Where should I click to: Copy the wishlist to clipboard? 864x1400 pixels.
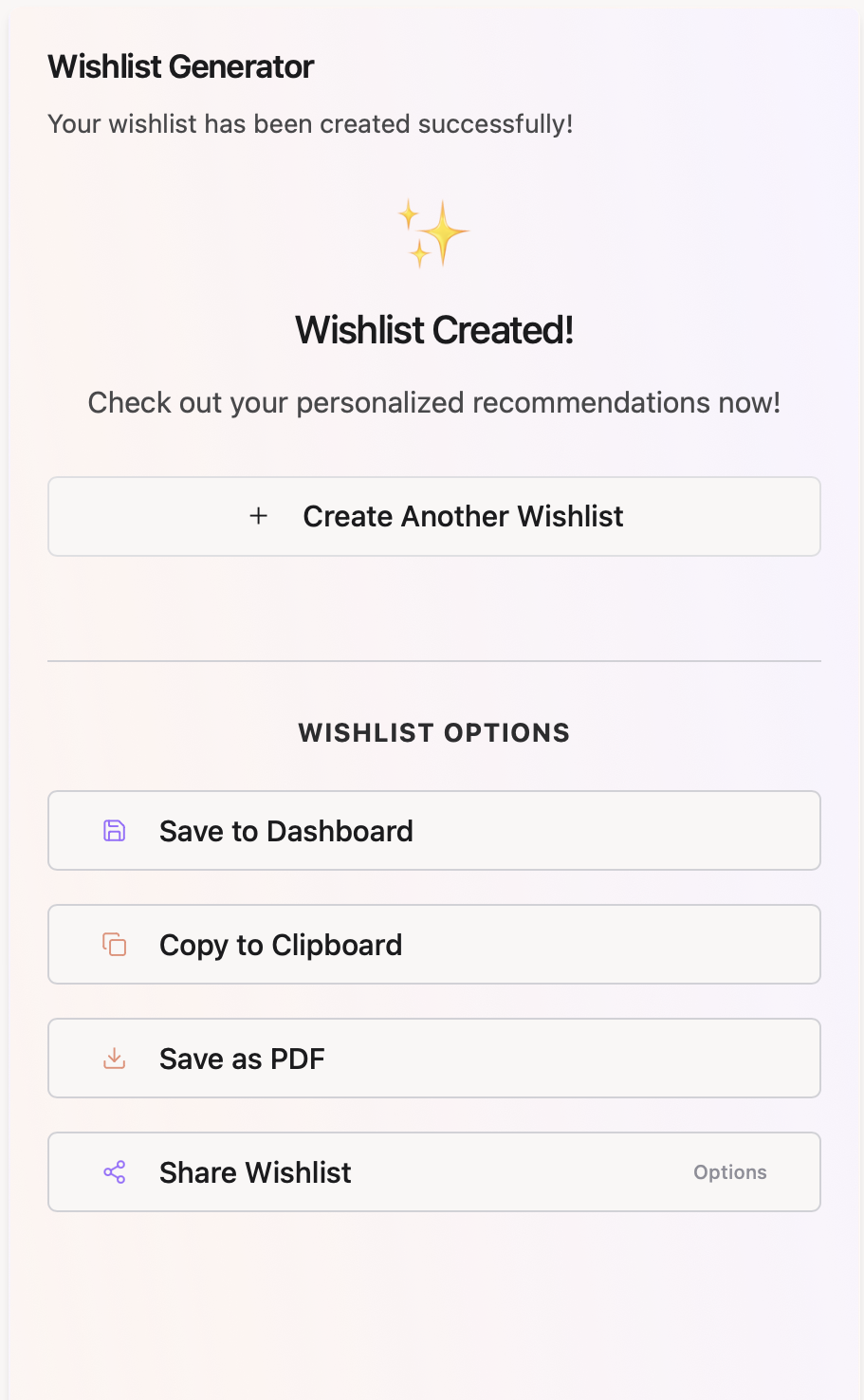click(x=433, y=944)
